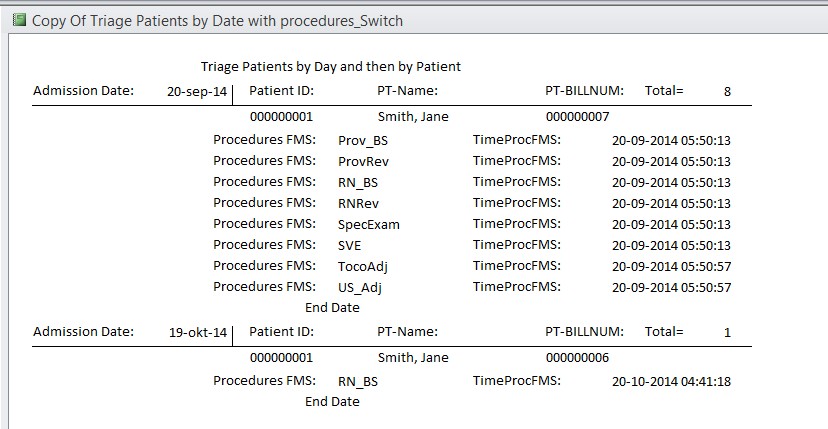Click the PT-BILLNUM value 000000007

577,117
